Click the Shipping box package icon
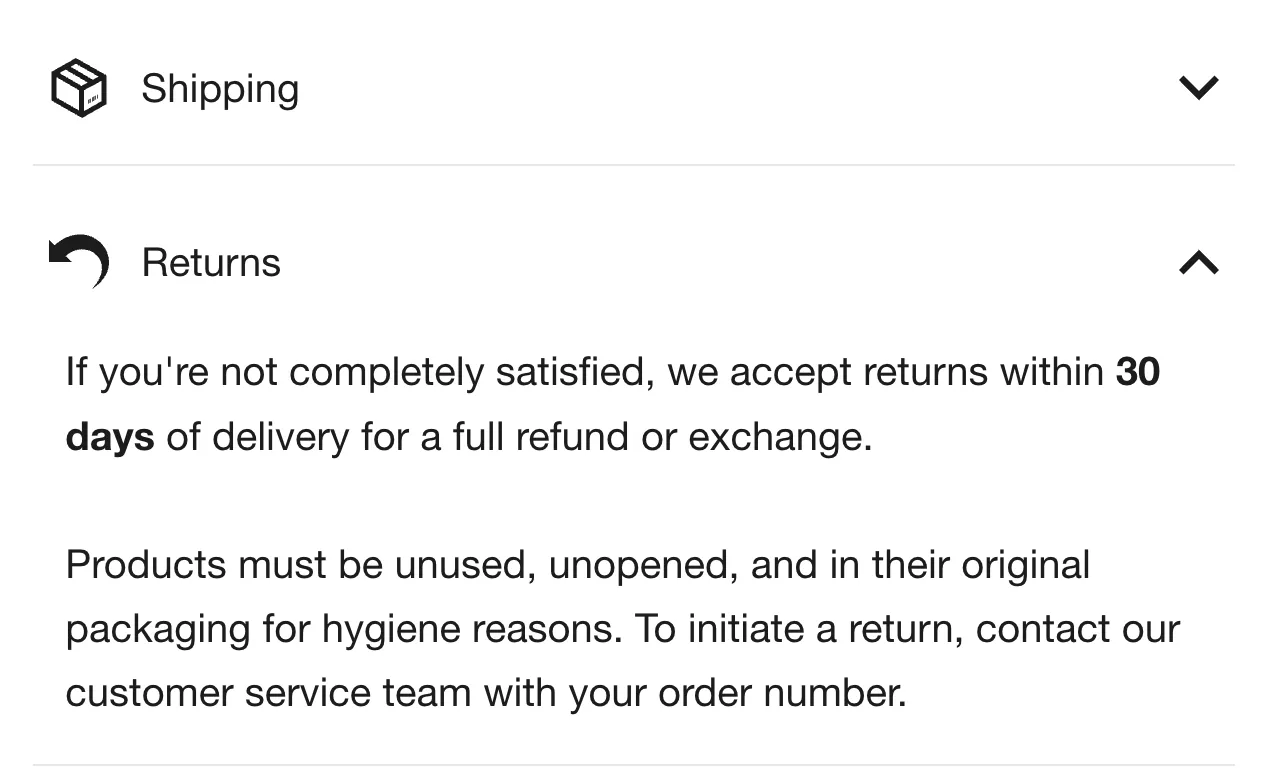The width and height of the screenshot is (1264, 778). pyautogui.click(x=78, y=88)
